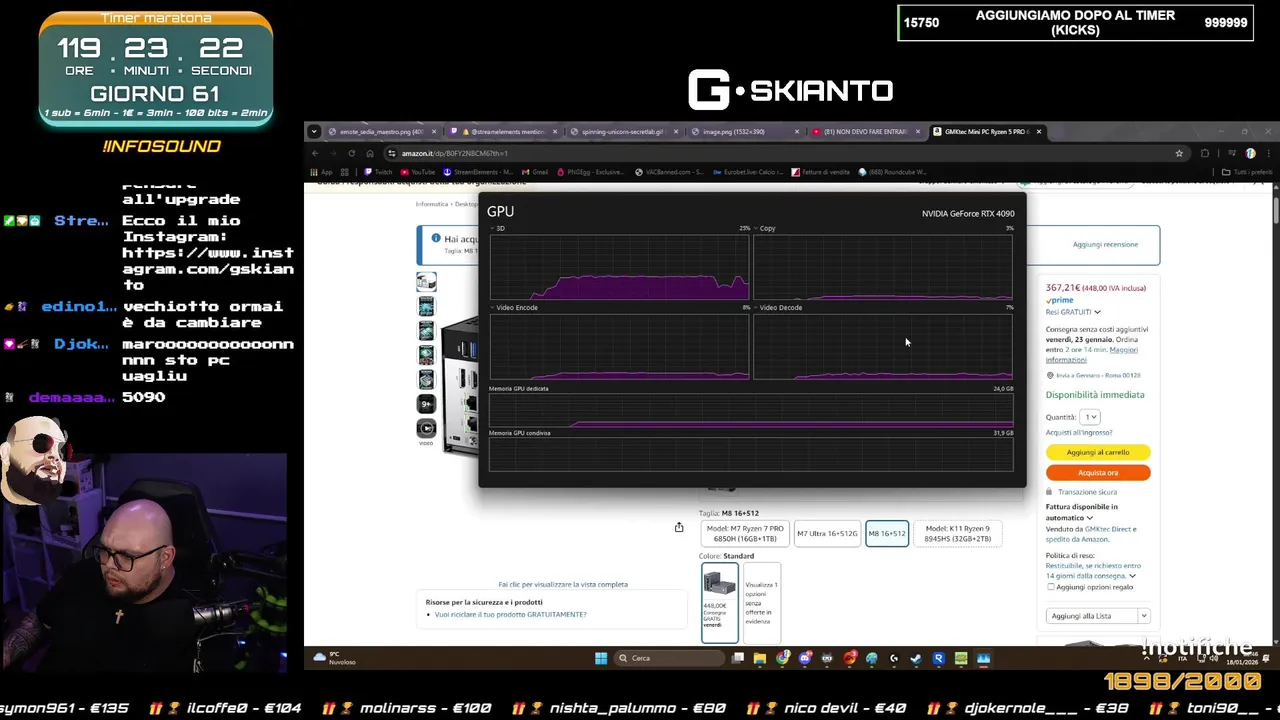This screenshot has height=720, width=1280.
Task: Click the Acquista ora button
Action: coord(1098,472)
